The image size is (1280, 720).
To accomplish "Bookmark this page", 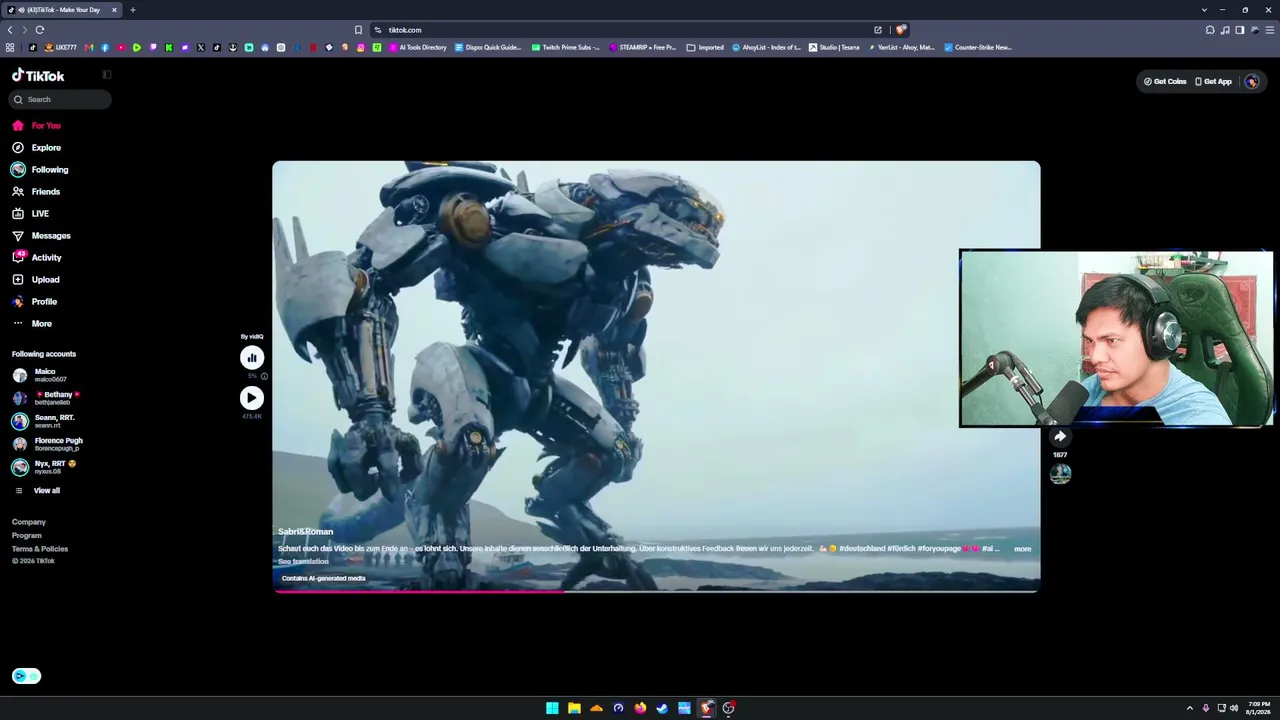I will point(358,30).
